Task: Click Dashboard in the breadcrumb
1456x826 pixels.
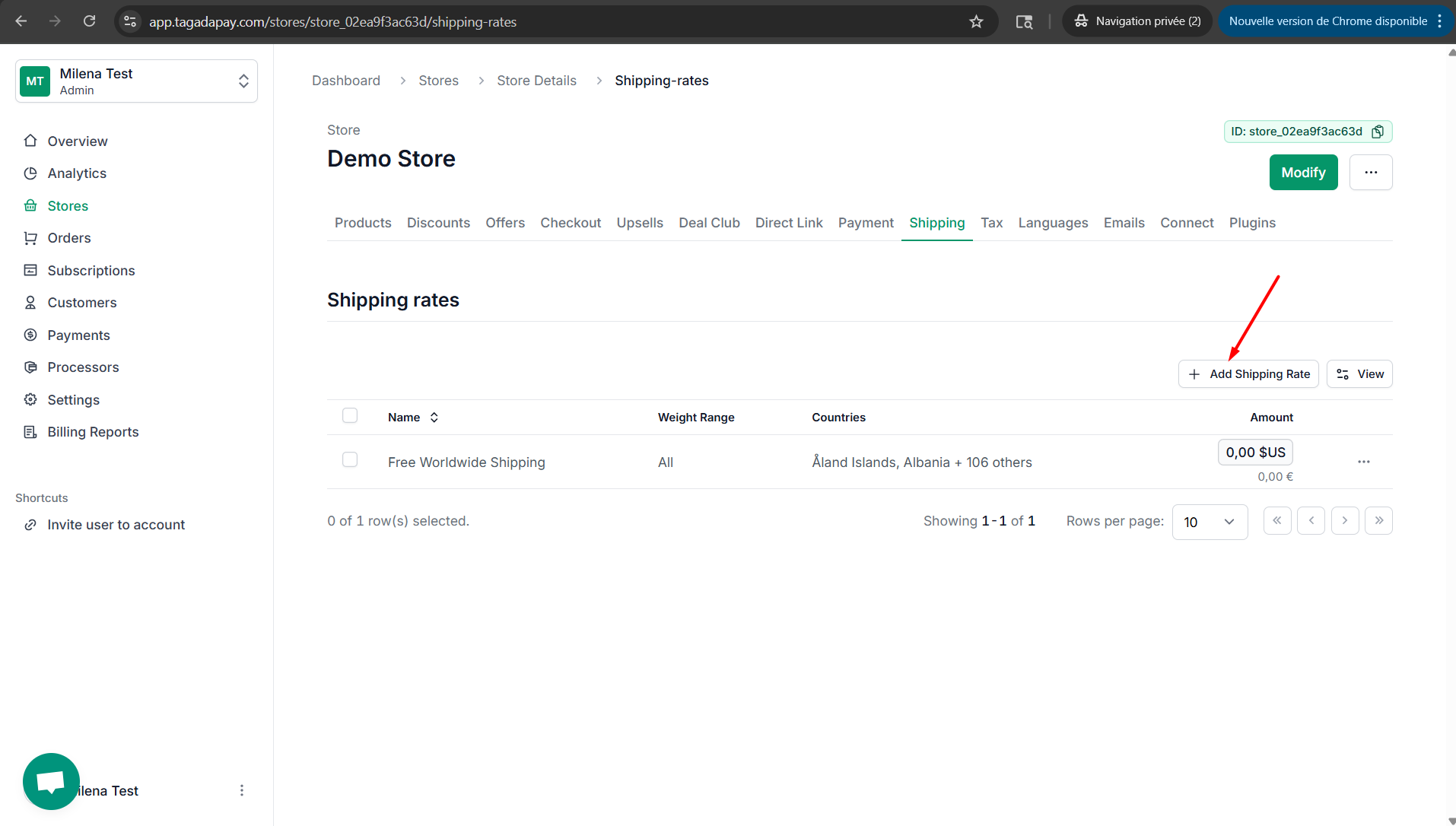Action: point(346,81)
